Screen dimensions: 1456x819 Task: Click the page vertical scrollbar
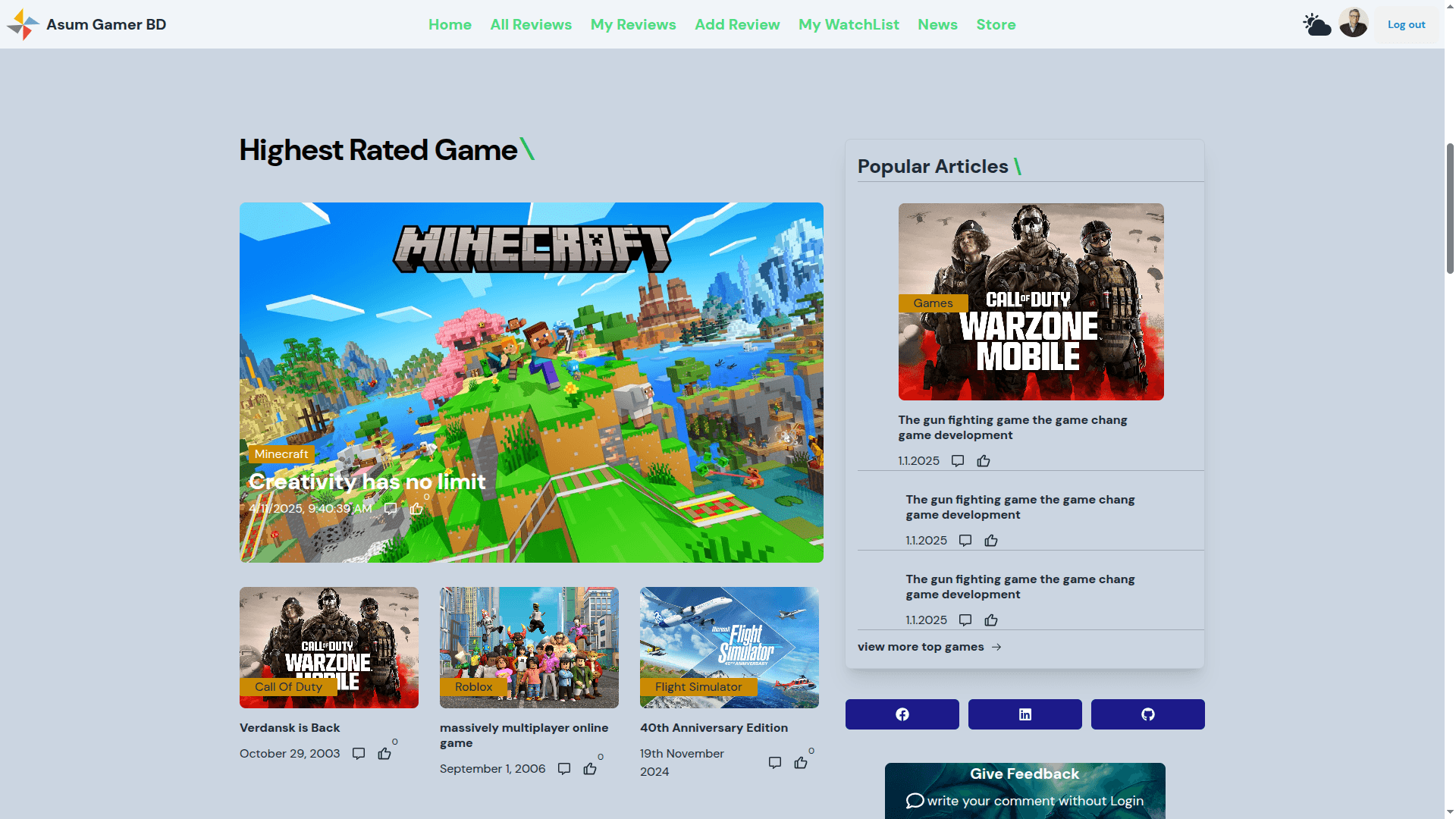1450,209
